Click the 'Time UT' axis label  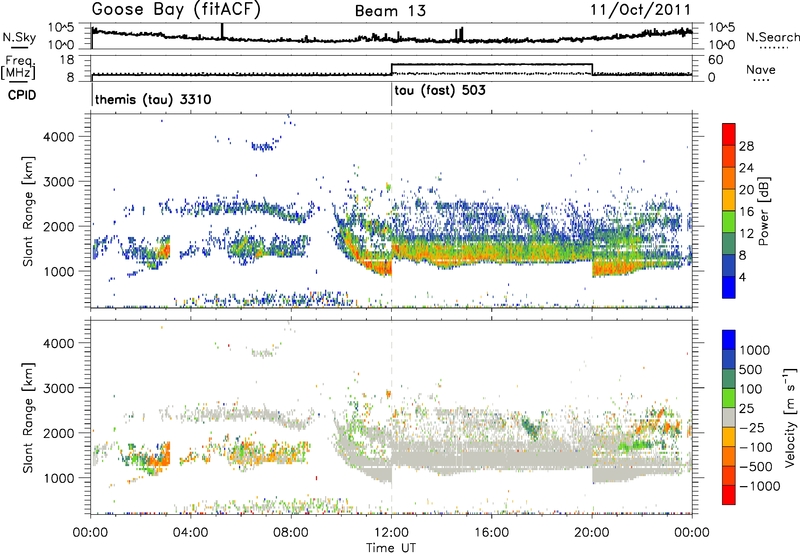point(391,548)
